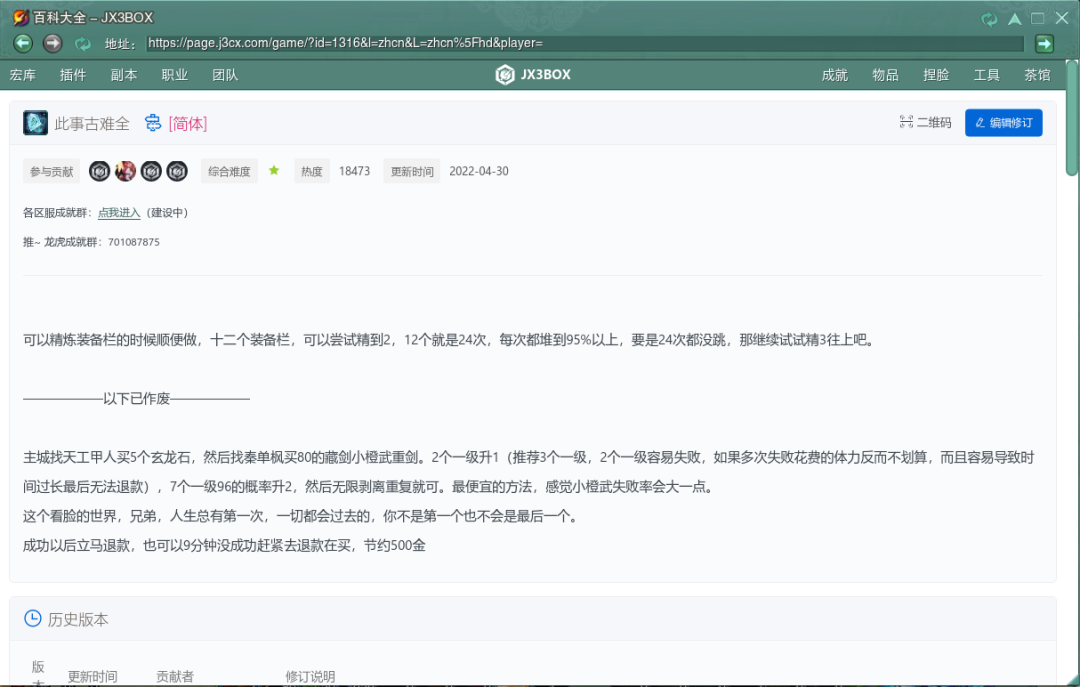This screenshot has width=1080, height=687.
Task: Click the title 此事古难全
Action: coord(92,123)
